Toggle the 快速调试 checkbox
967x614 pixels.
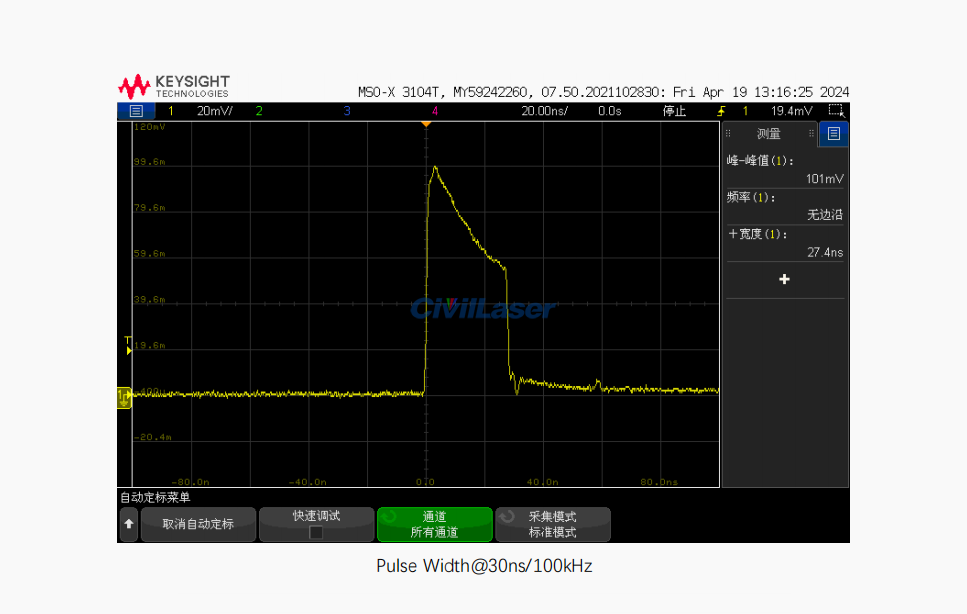(316, 532)
